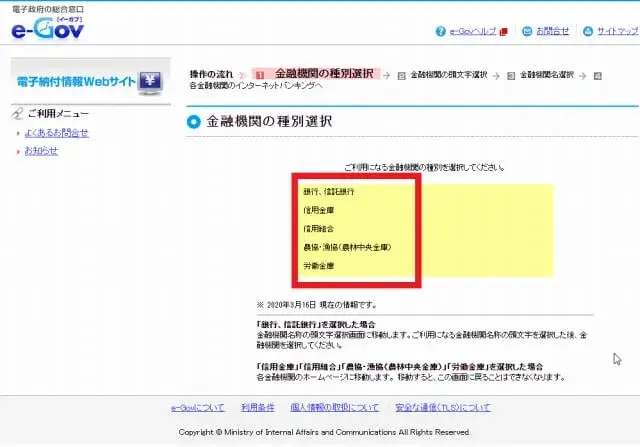
Task: Open よくあるお問合せ in the menu
Action: 56,133
